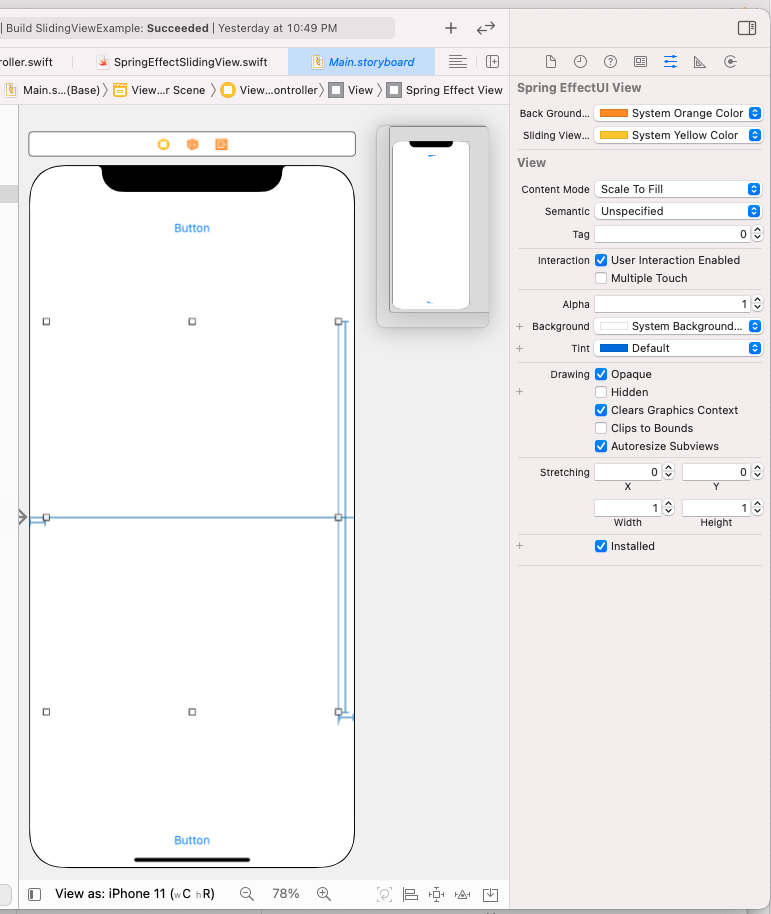
Task: Enable the Hidden checkbox
Action: (x=601, y=392)
